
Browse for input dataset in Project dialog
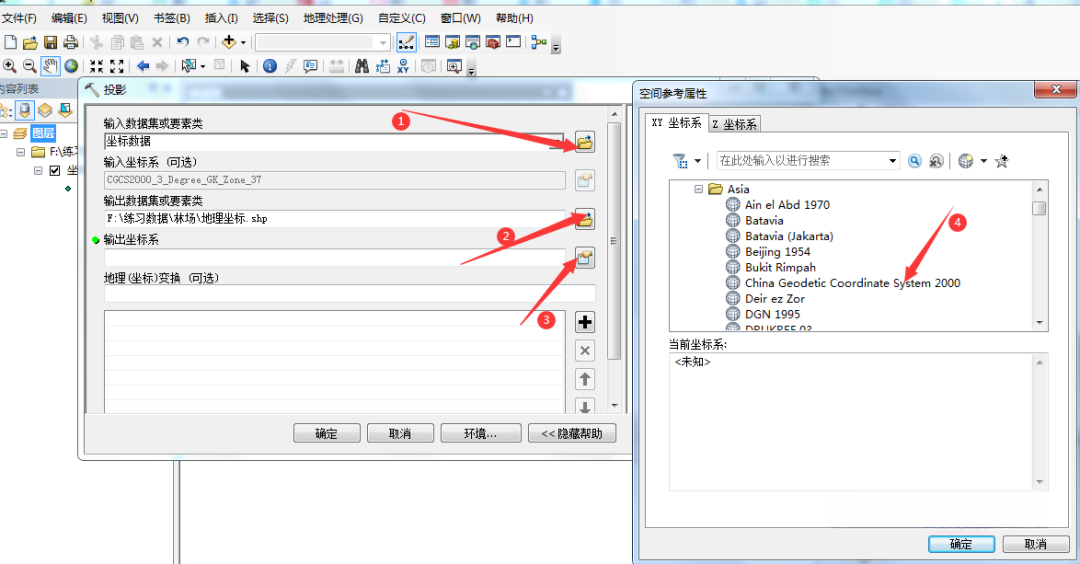(x=585, y=143)
